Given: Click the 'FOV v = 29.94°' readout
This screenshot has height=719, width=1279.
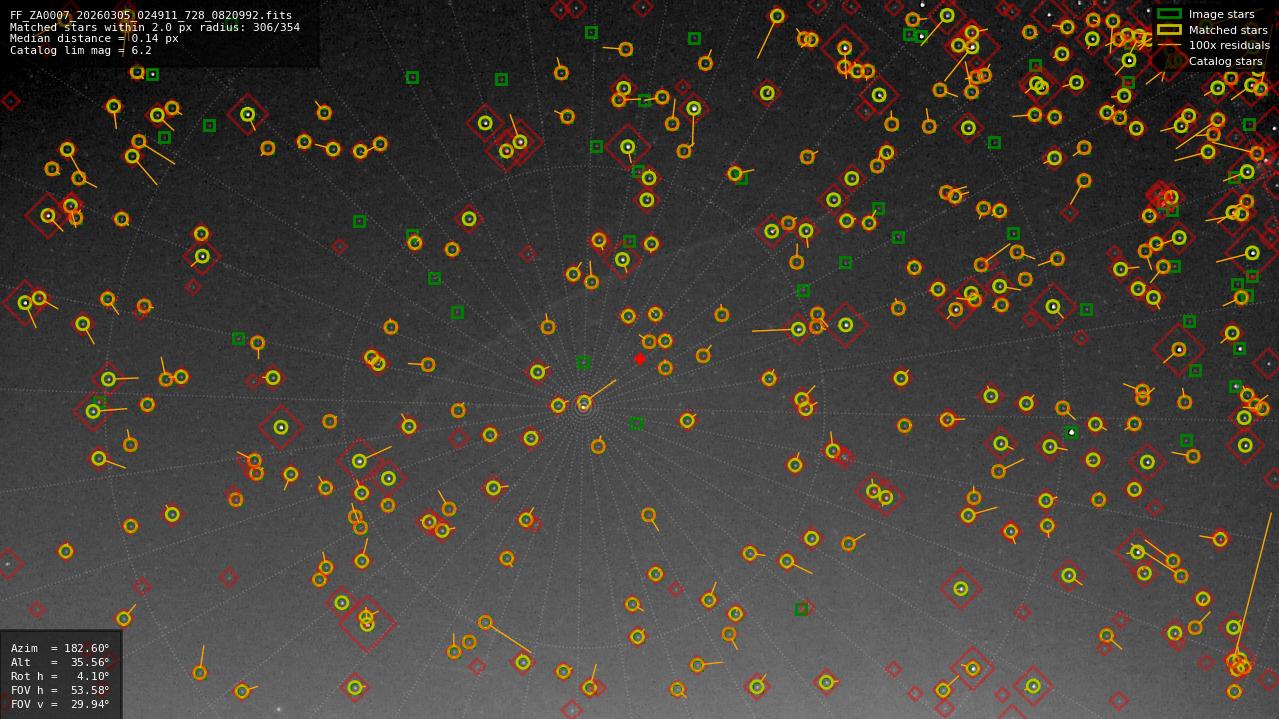Looking at the screenshot, I should coord(60,704).
